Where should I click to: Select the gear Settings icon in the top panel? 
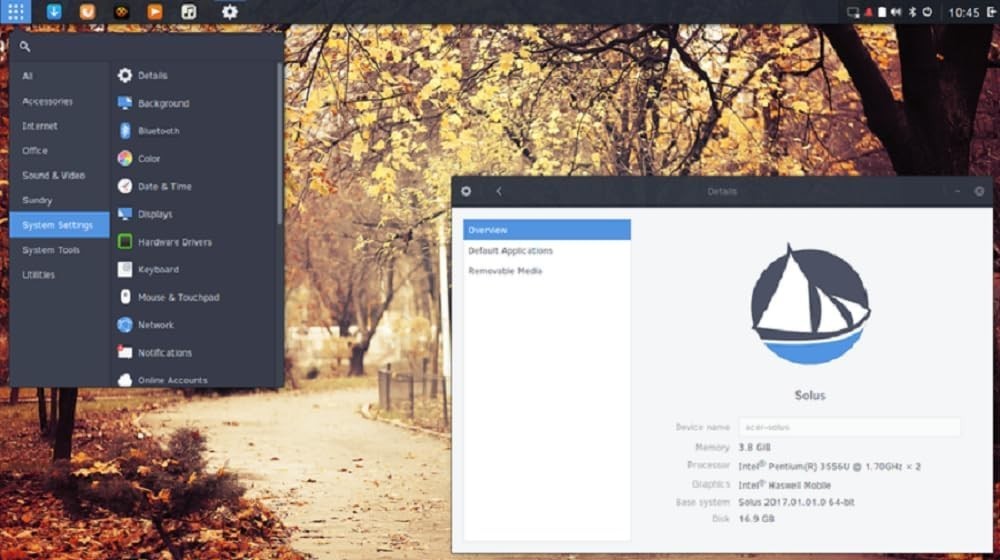230,11
